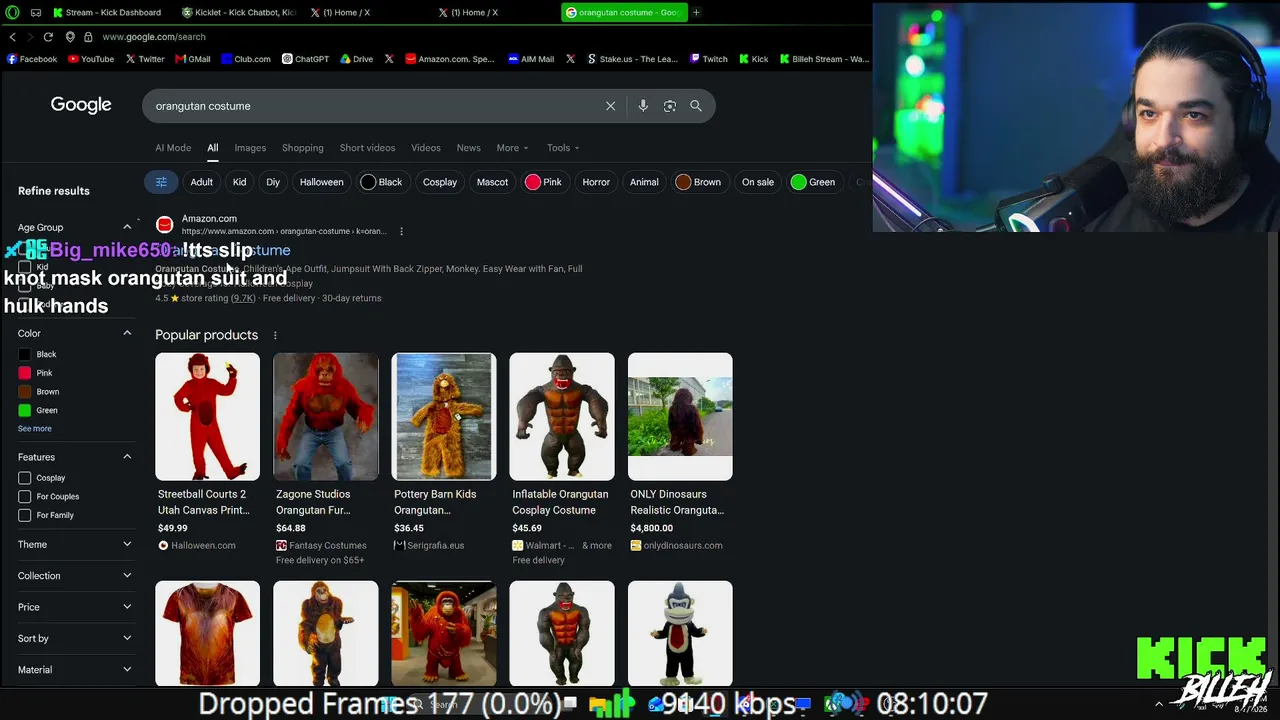This screenshot has height=720, width=1280.
Task: Click the Google logo
Action: 81,105
